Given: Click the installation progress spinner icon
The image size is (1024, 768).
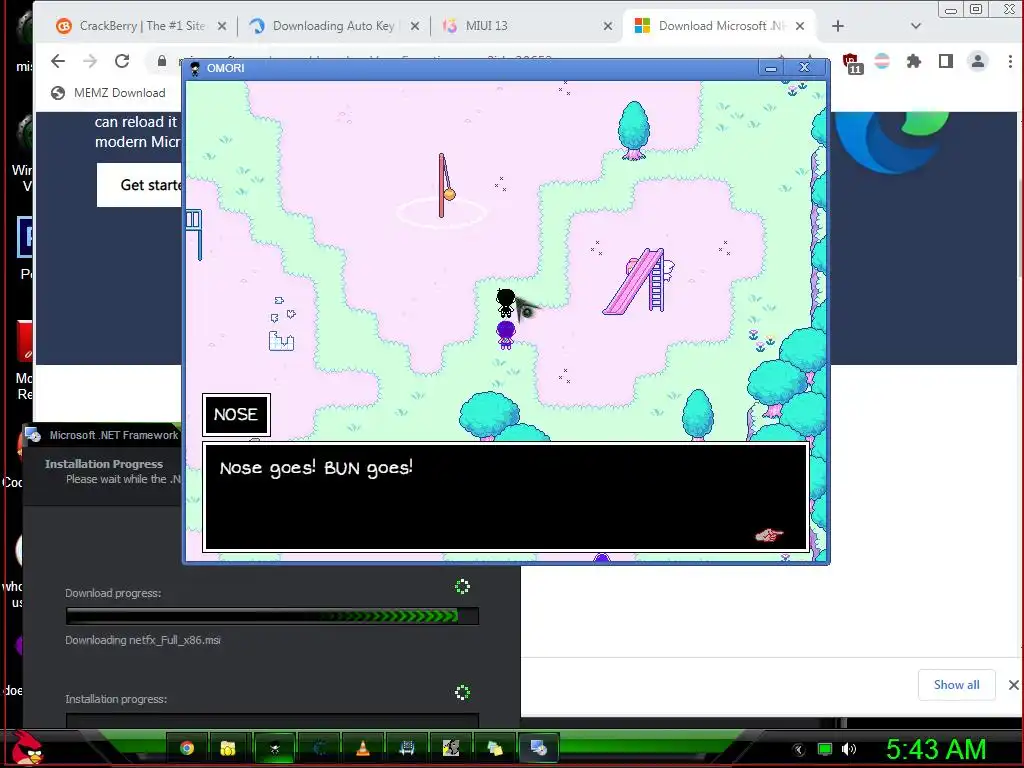Looking at the screenshot, I should coord(462,692).
